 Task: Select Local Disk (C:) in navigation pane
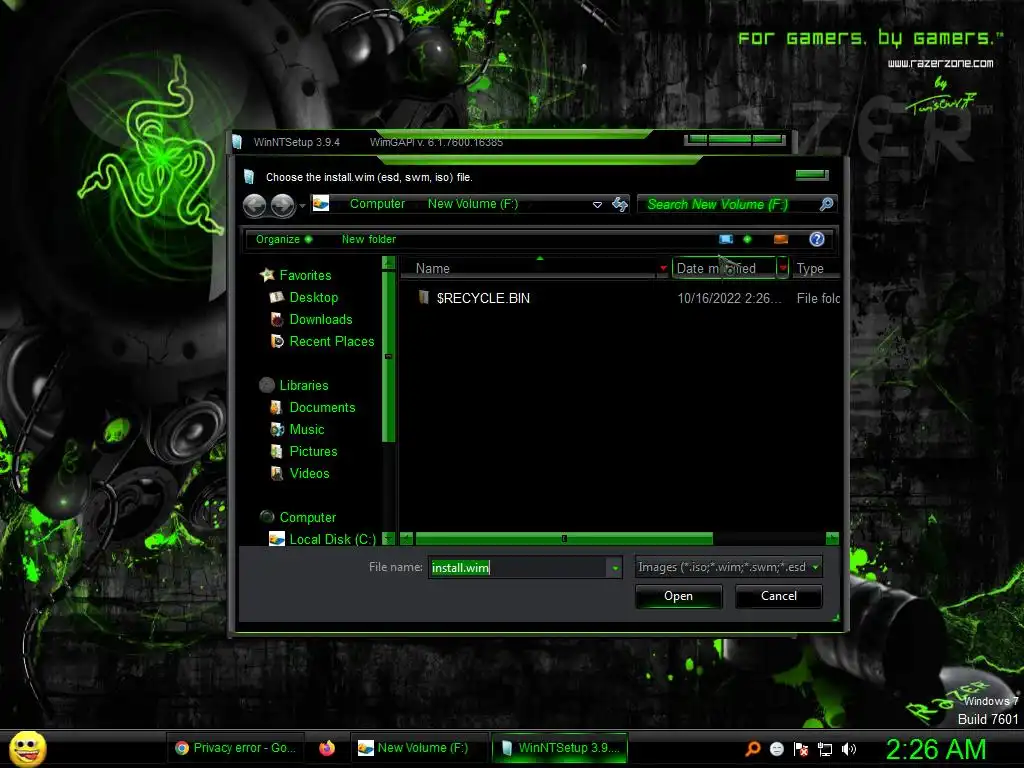click(x=332, y=539)
